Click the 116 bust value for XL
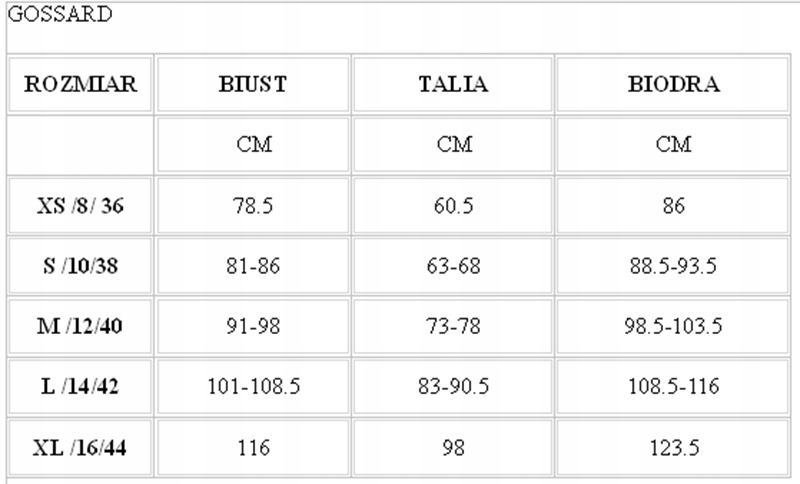 [x=253, y=447]
